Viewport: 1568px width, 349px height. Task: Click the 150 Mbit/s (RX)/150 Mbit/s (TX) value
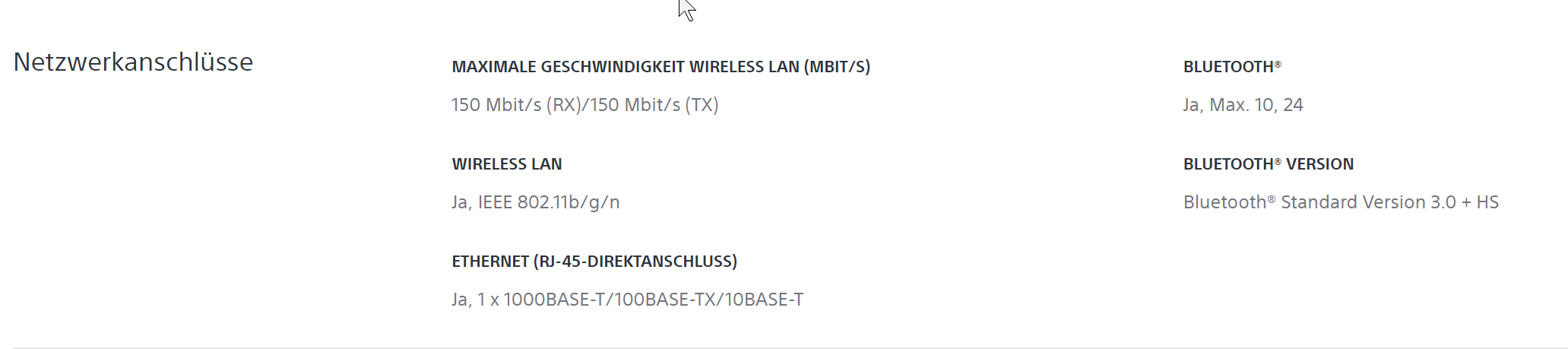point(585,105)
